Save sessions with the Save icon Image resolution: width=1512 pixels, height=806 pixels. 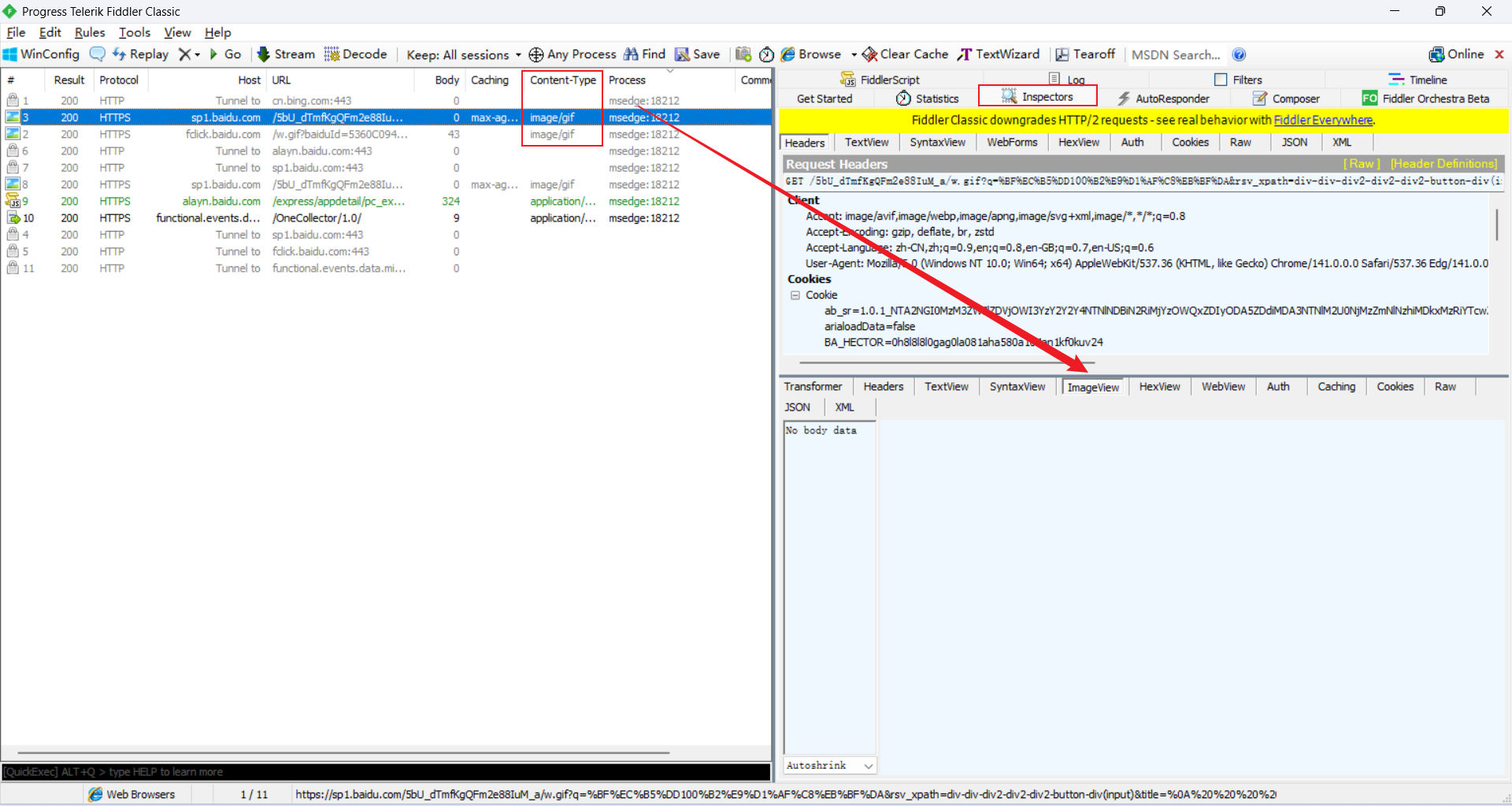(x=698, y=54)
